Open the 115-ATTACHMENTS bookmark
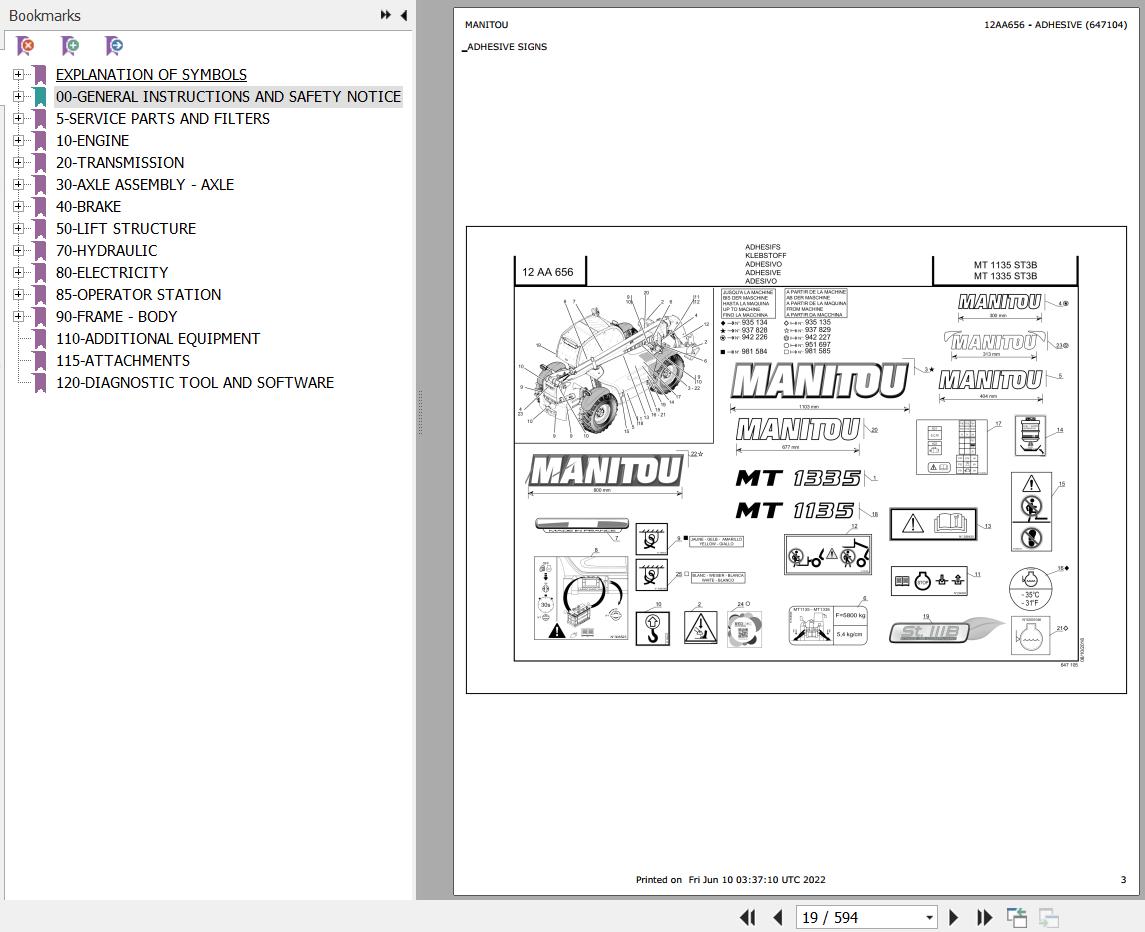The height and width of the screenshot is (932, 1145). click(x=123, y=360)
